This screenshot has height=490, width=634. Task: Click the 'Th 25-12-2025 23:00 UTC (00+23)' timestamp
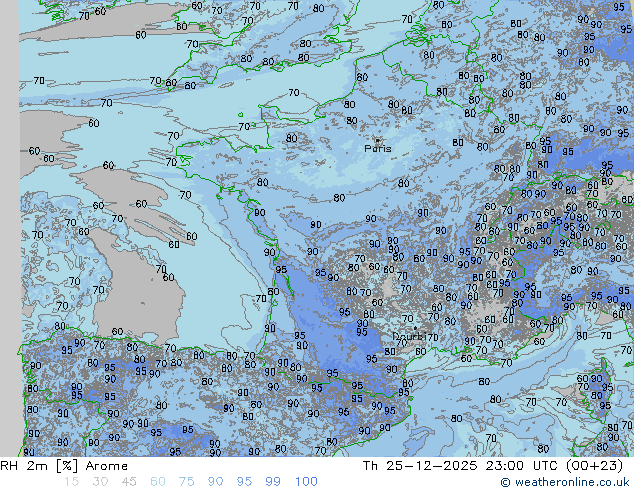(x=493, y=466)
